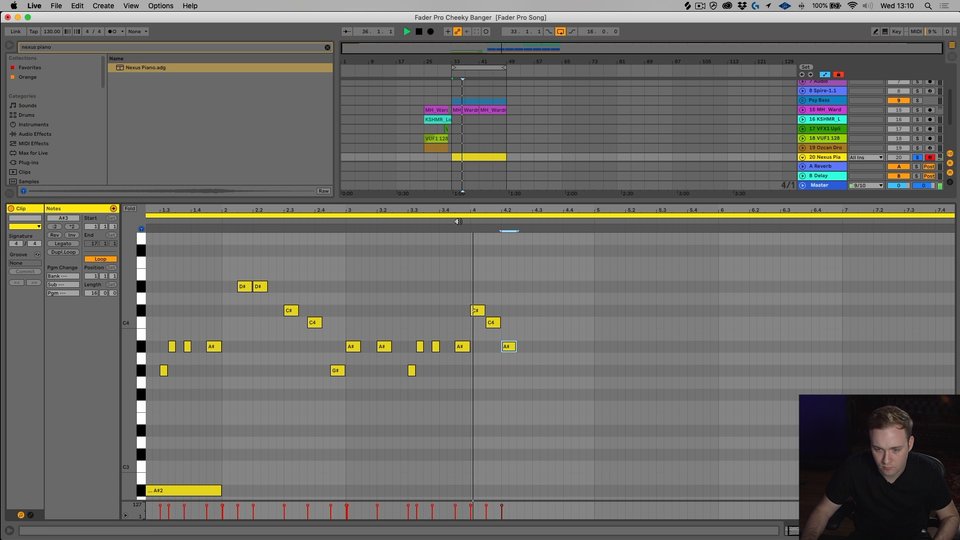Open the Drums category
This screenshot has width=960, height=540.
(26, 115)
